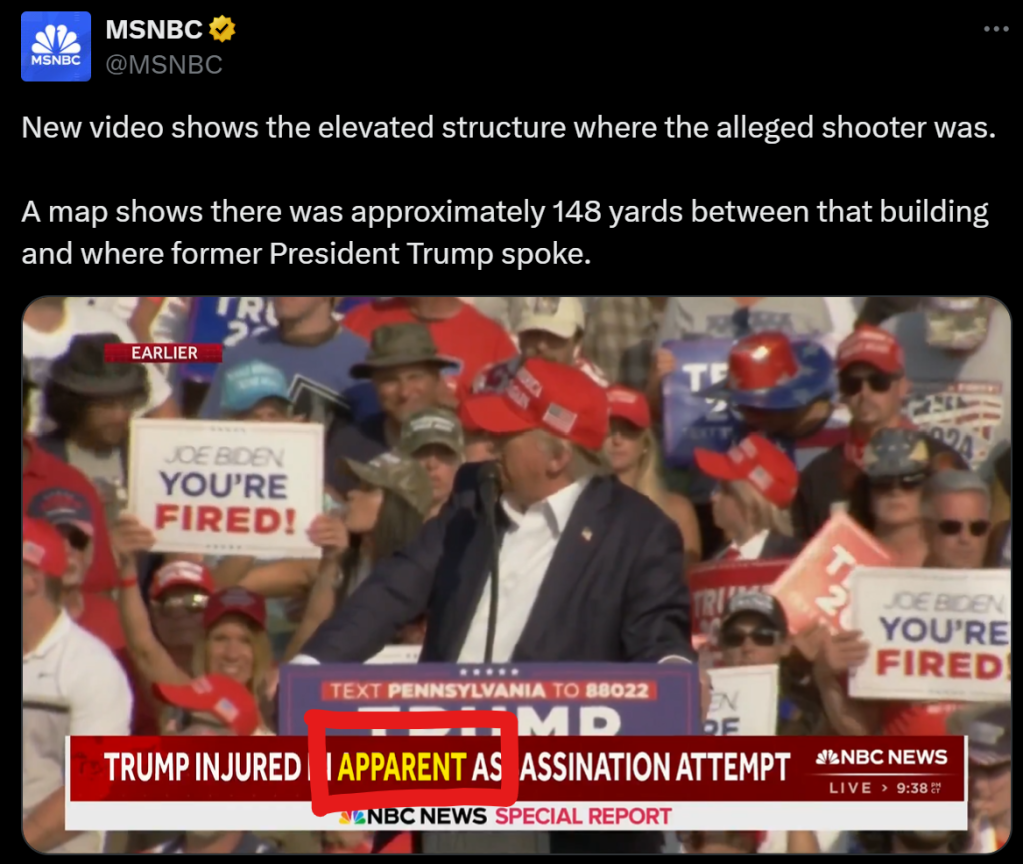
Task: Click the LIVE 9:38 time indicator
Action: click(x=885, y=788)
